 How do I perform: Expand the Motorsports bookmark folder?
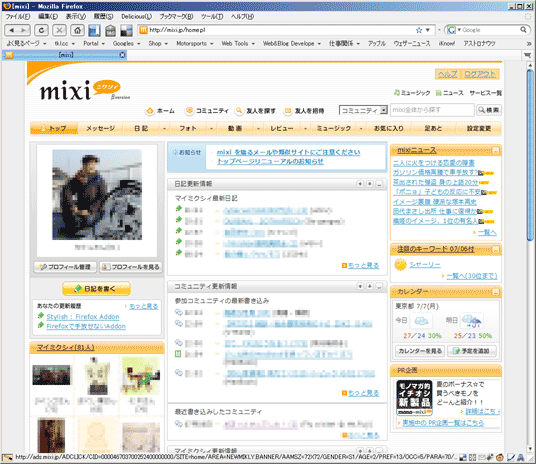(195, 44)
